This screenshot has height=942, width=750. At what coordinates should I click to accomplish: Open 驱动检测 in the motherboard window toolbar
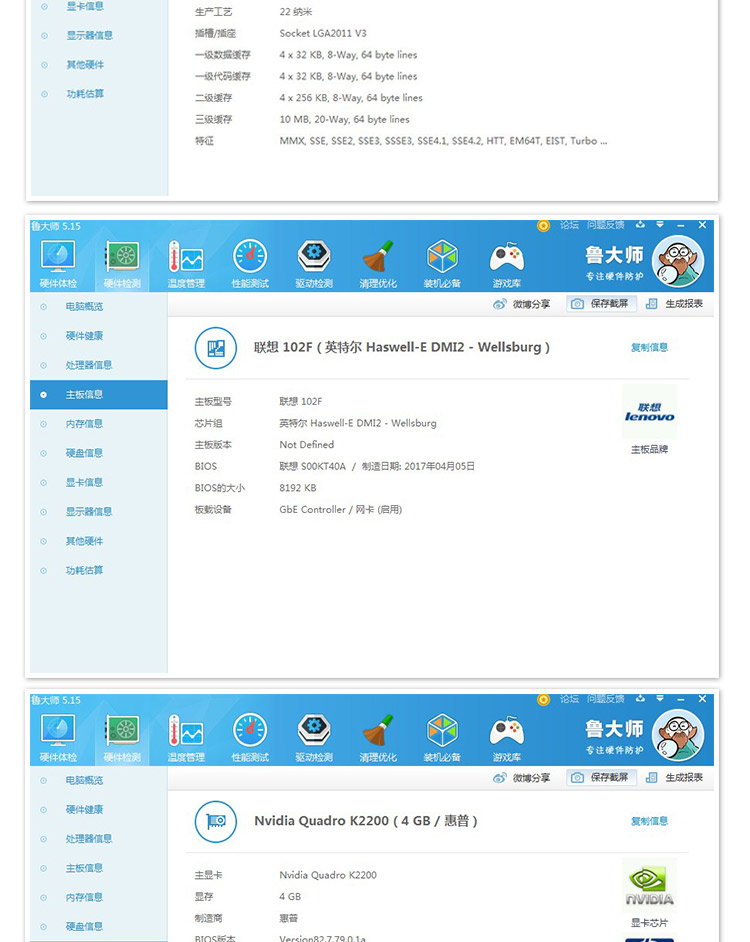coord(314,264)
